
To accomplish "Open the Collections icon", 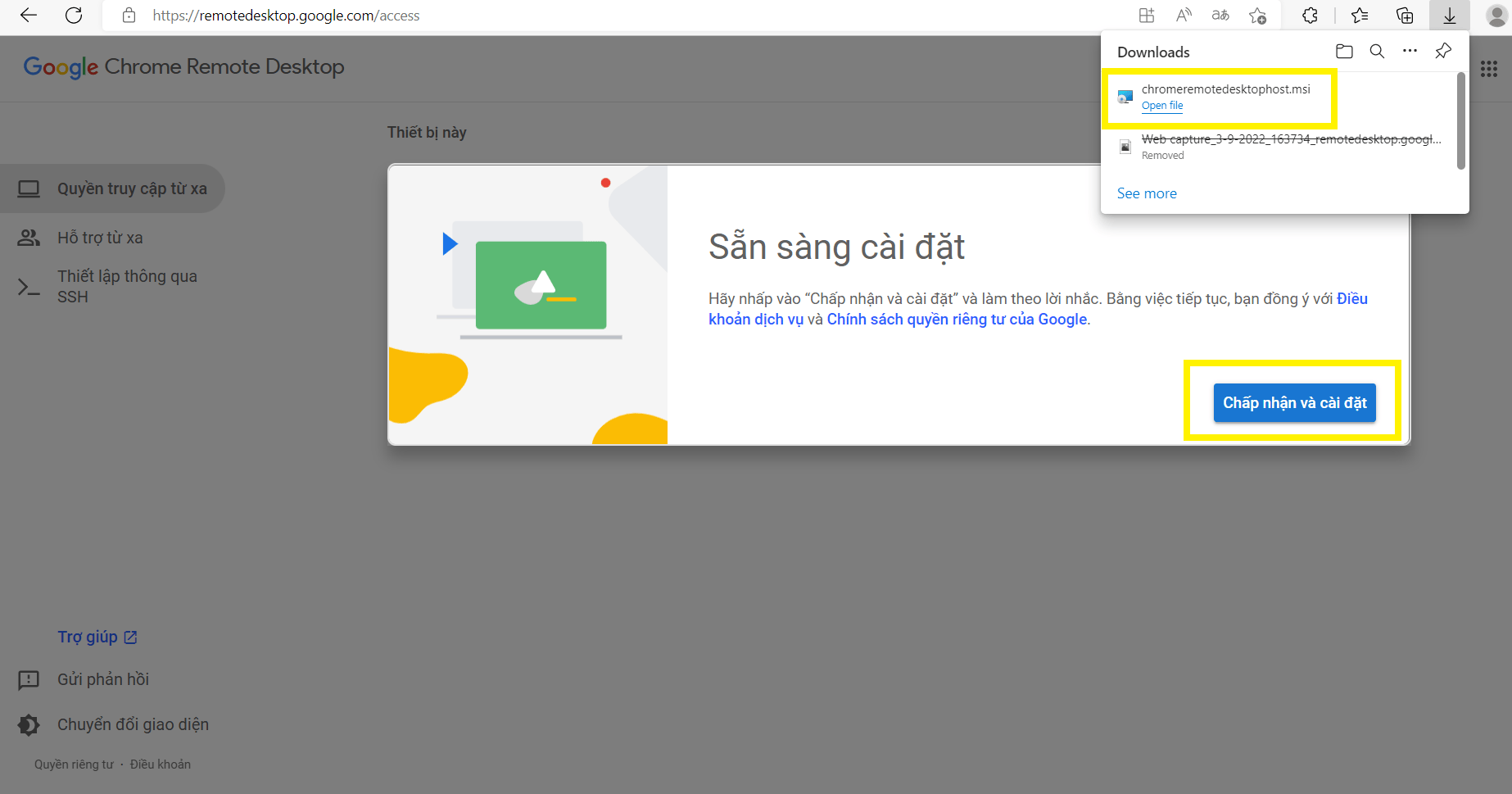I will 1405,16.
